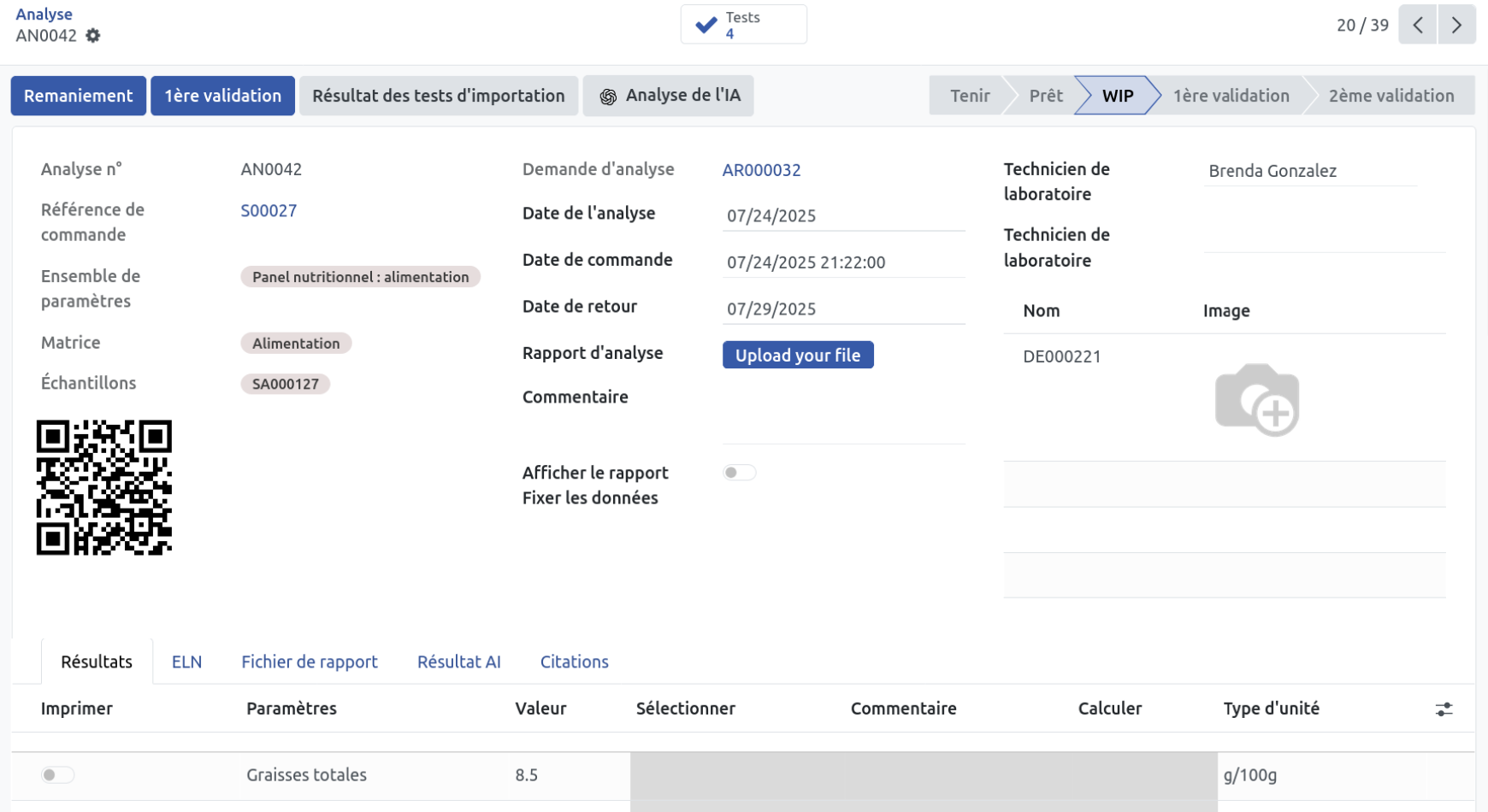Open the empty second Technicien de laboratoire field
1488x812 pixels.
pyautogui.click(x=1323, y=238)
